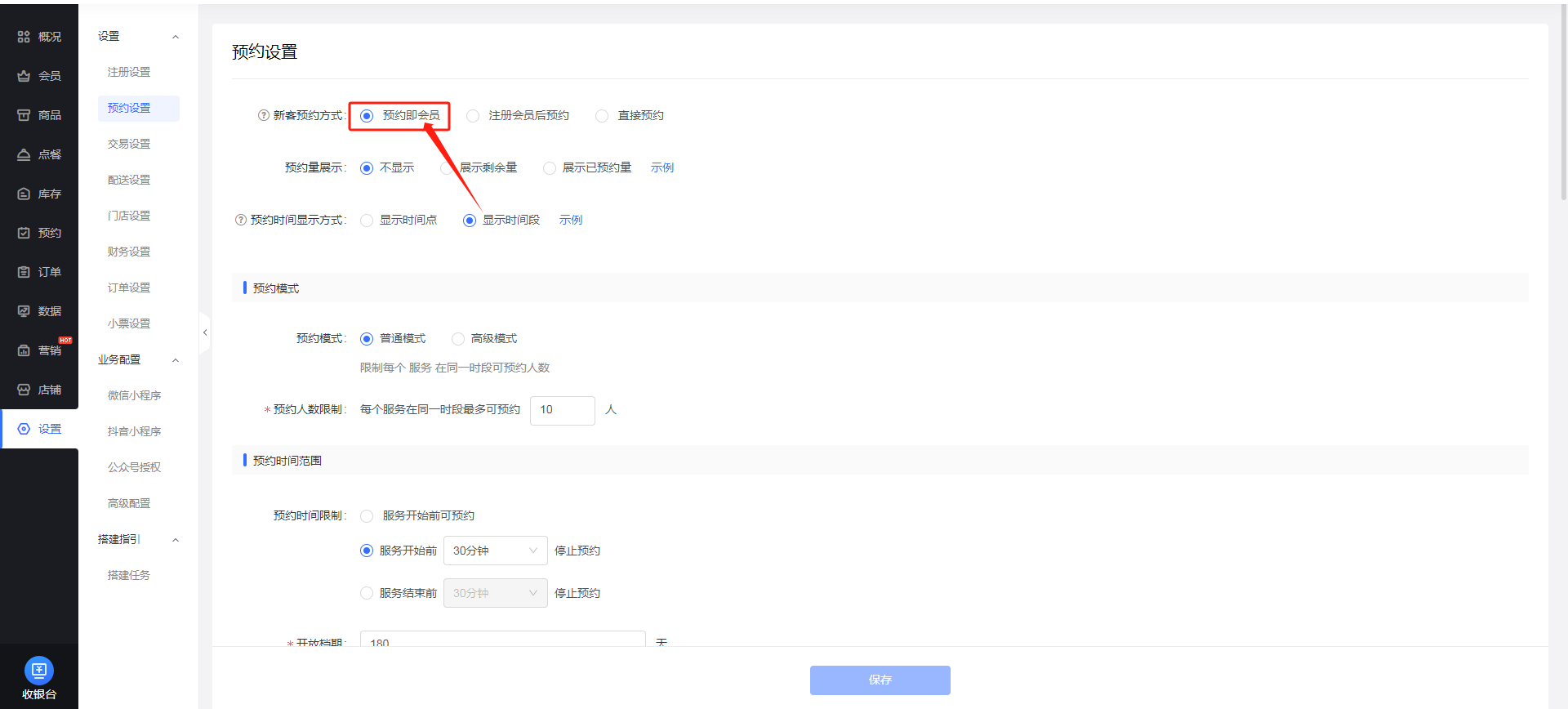Select 展示已预约量 radio option
The width and height of the screenshot is (1568, 709).
pos(550,168)
